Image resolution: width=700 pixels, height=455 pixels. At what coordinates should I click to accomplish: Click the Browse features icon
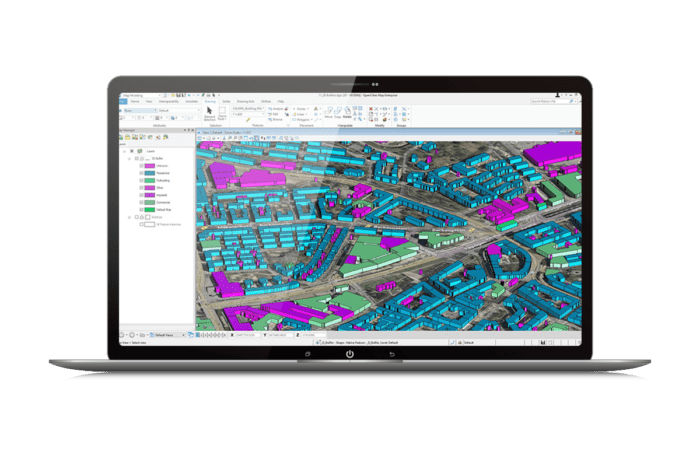pos(275,118)
